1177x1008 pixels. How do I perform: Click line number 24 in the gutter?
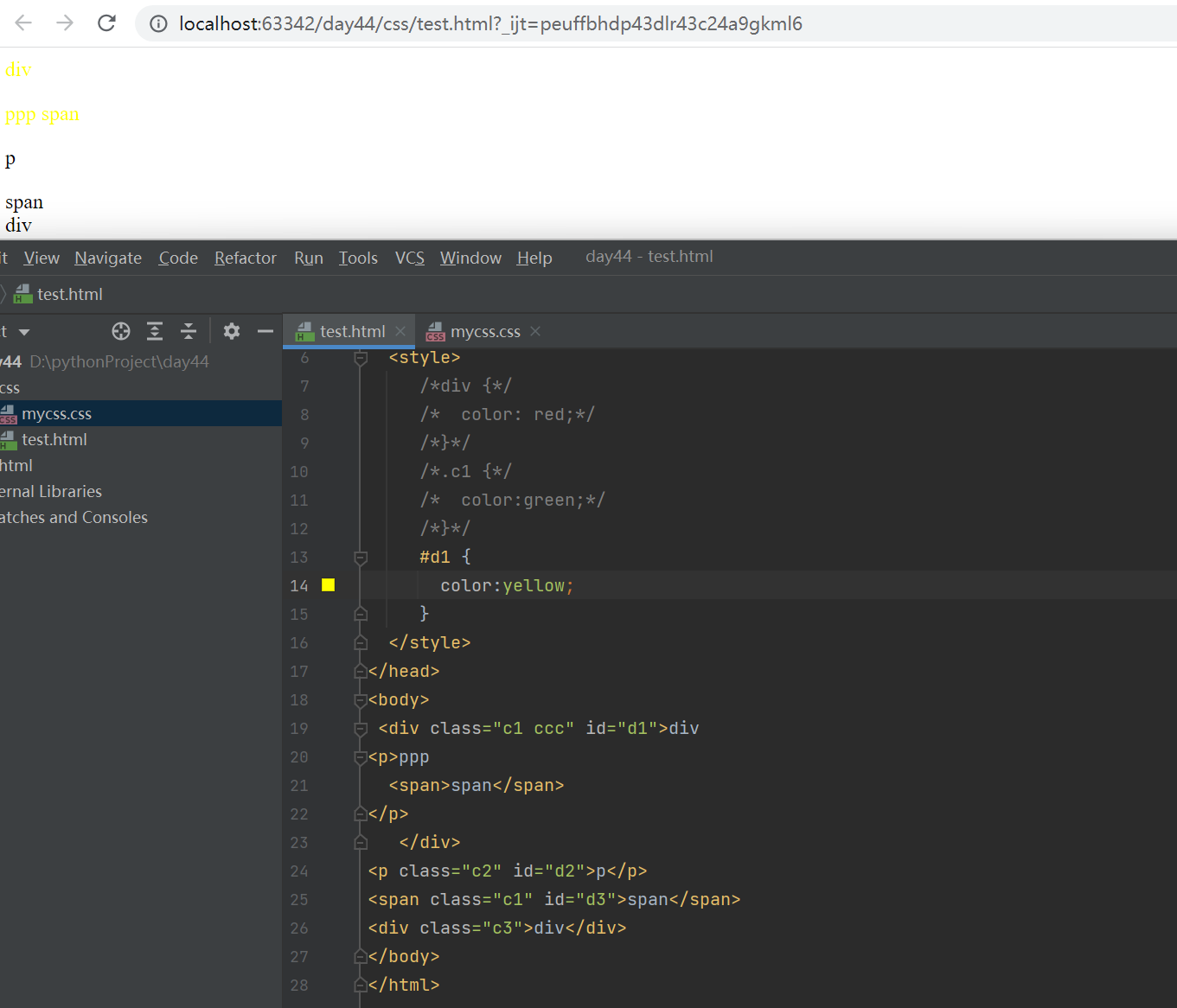tap(299, 871)
